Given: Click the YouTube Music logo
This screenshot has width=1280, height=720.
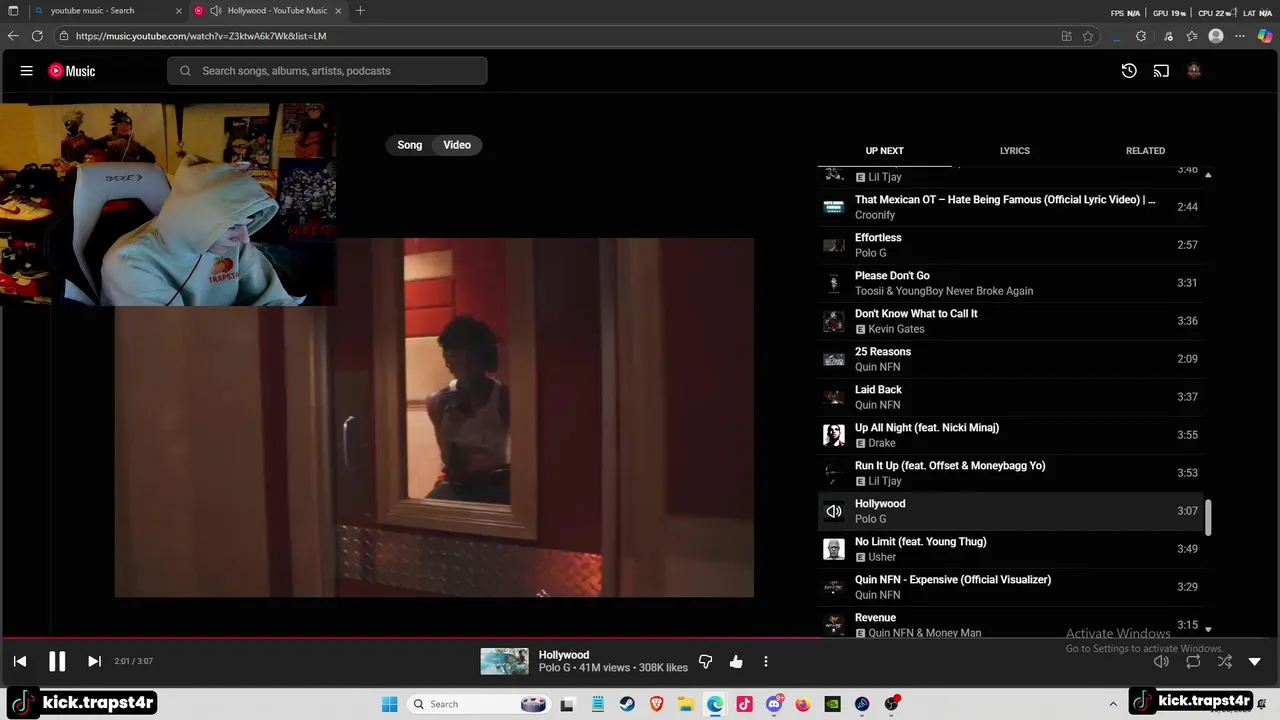Looking at the screenshot, I should coord(72,71).
